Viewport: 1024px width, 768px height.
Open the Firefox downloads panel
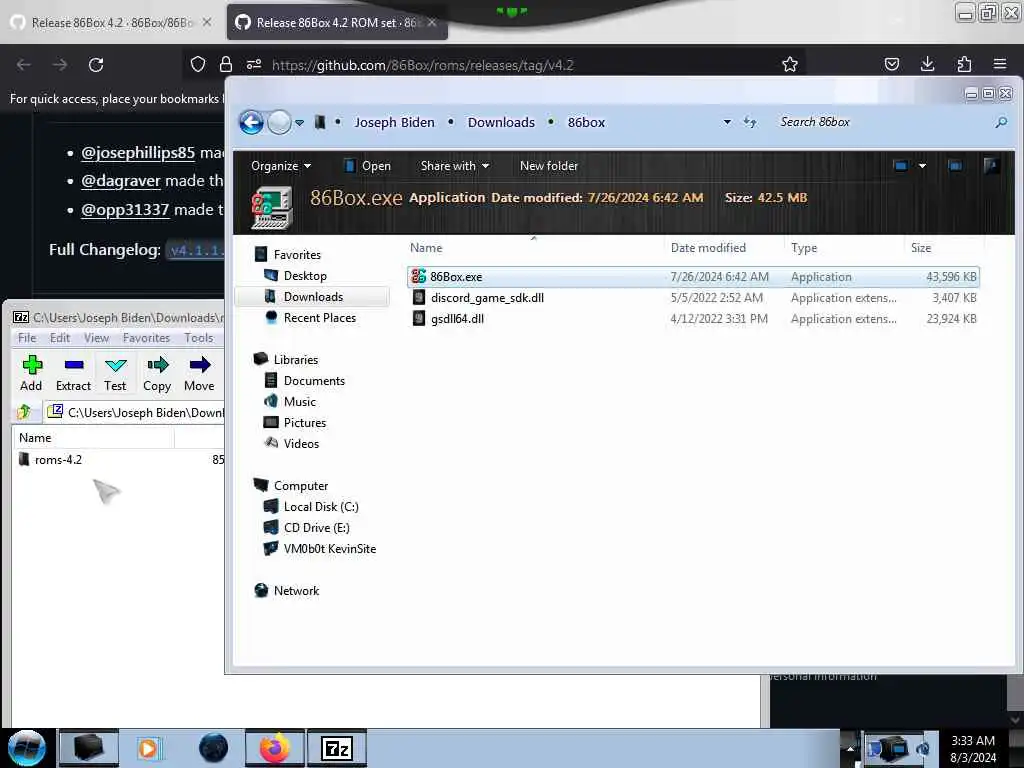pyautogui.click(x=927, y=64)
